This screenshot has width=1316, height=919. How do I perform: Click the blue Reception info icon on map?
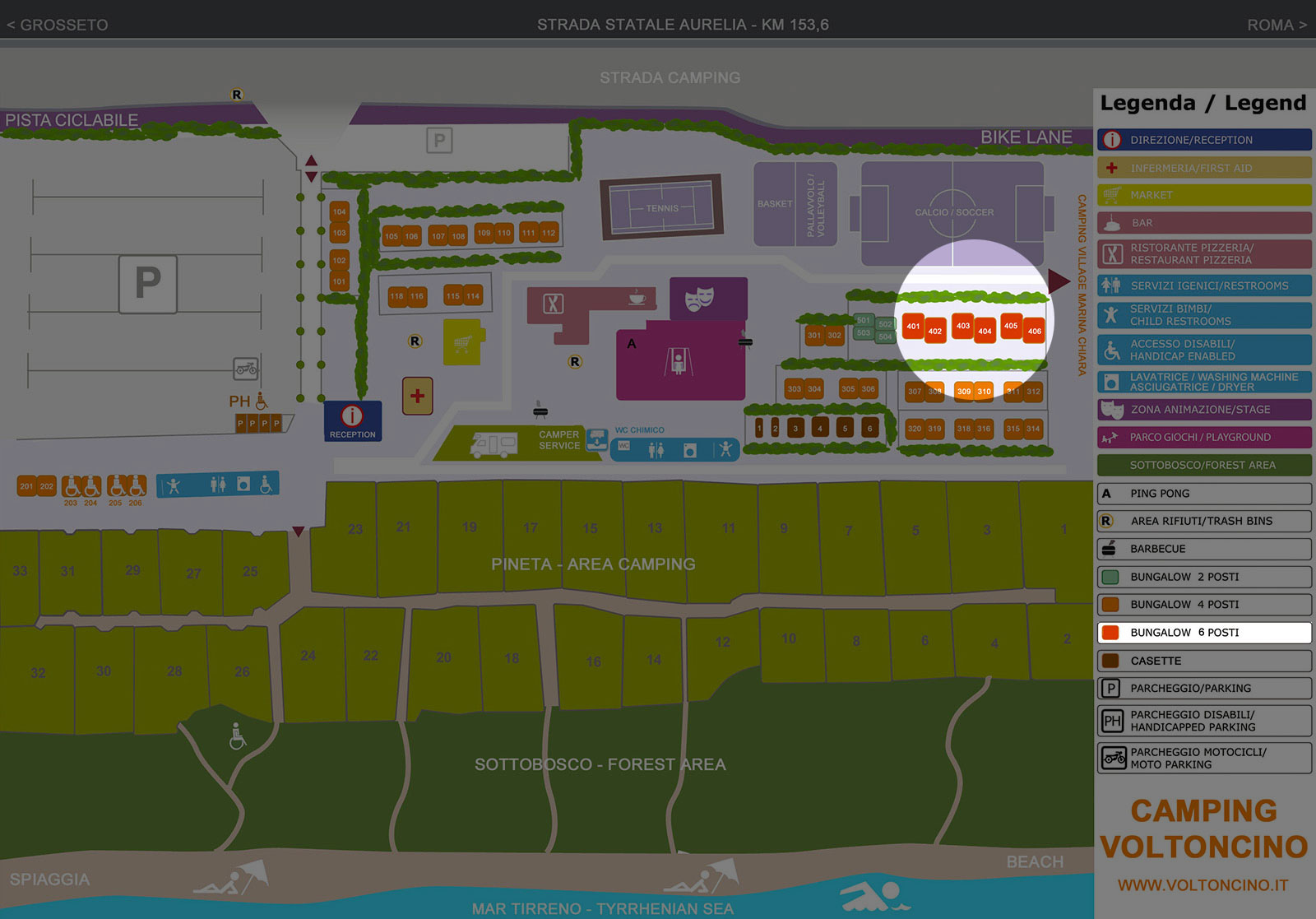point(352,416)
